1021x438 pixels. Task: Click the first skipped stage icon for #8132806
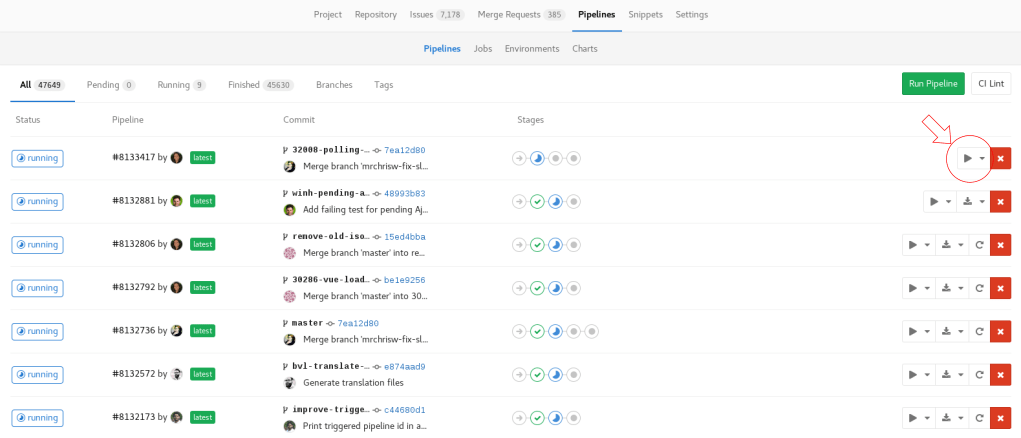click(x=519, y=245)
